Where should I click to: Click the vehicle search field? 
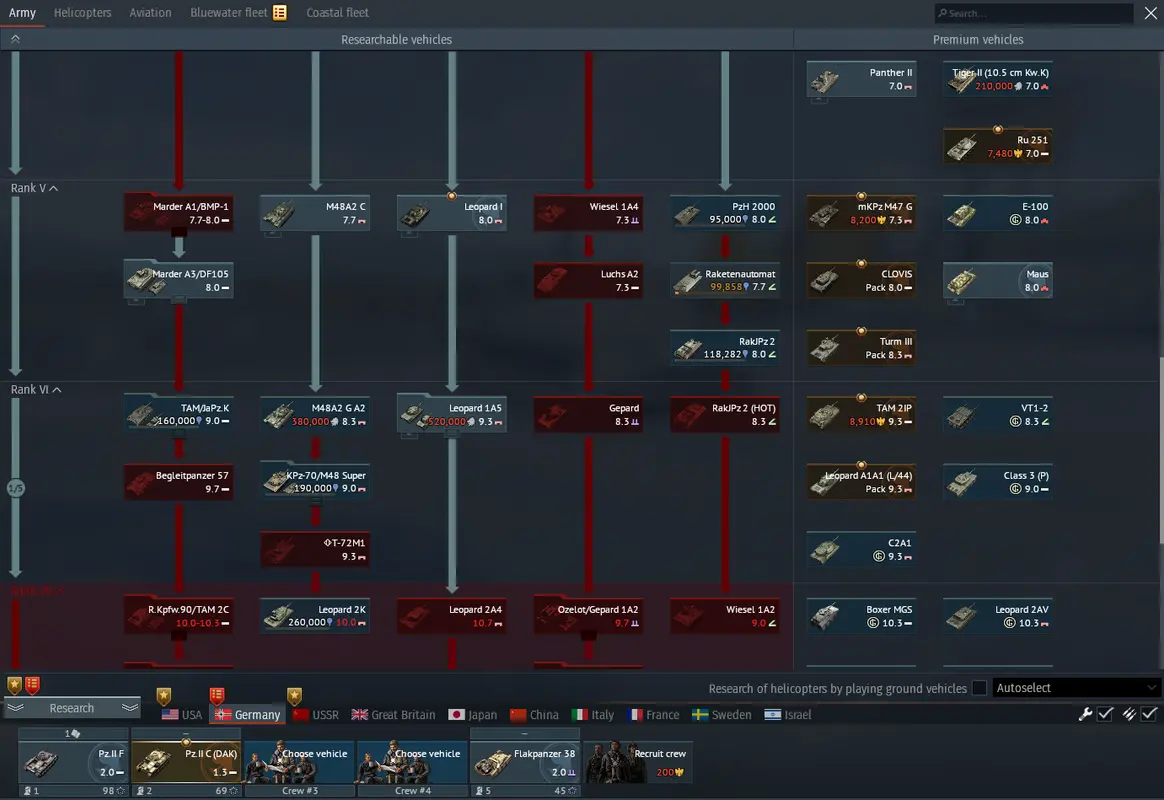point(1035,14)
